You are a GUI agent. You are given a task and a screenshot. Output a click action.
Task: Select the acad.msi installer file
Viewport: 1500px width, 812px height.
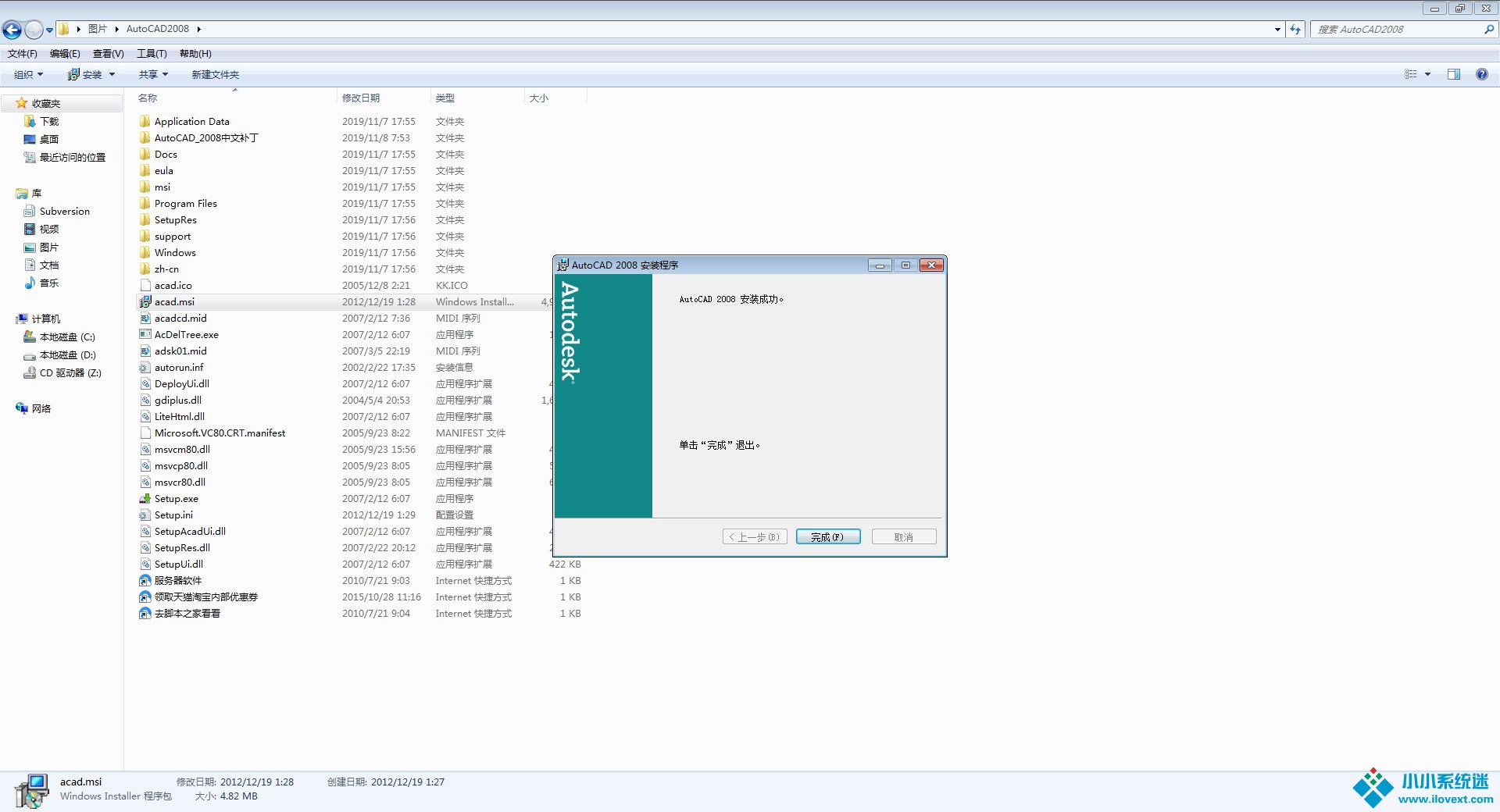click(x=174, y=302)
